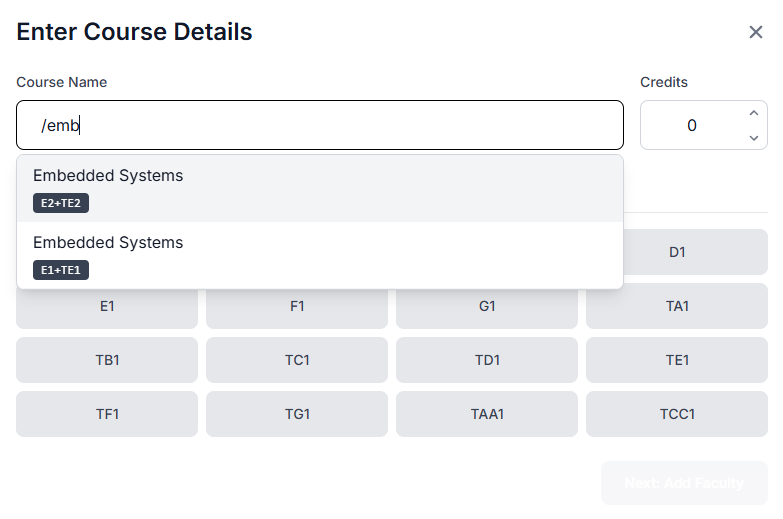Toggle the E1 slot
This screenshot has height=519, width=783.
107,306
